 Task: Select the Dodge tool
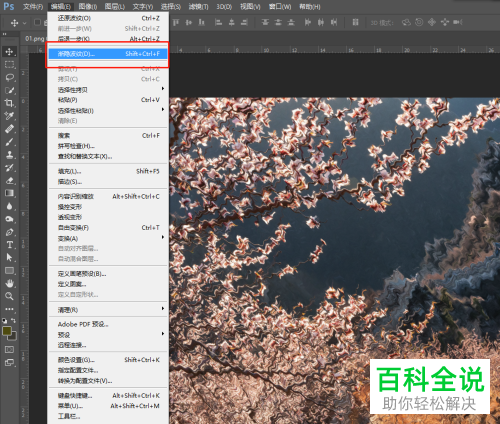coord(9,219)
